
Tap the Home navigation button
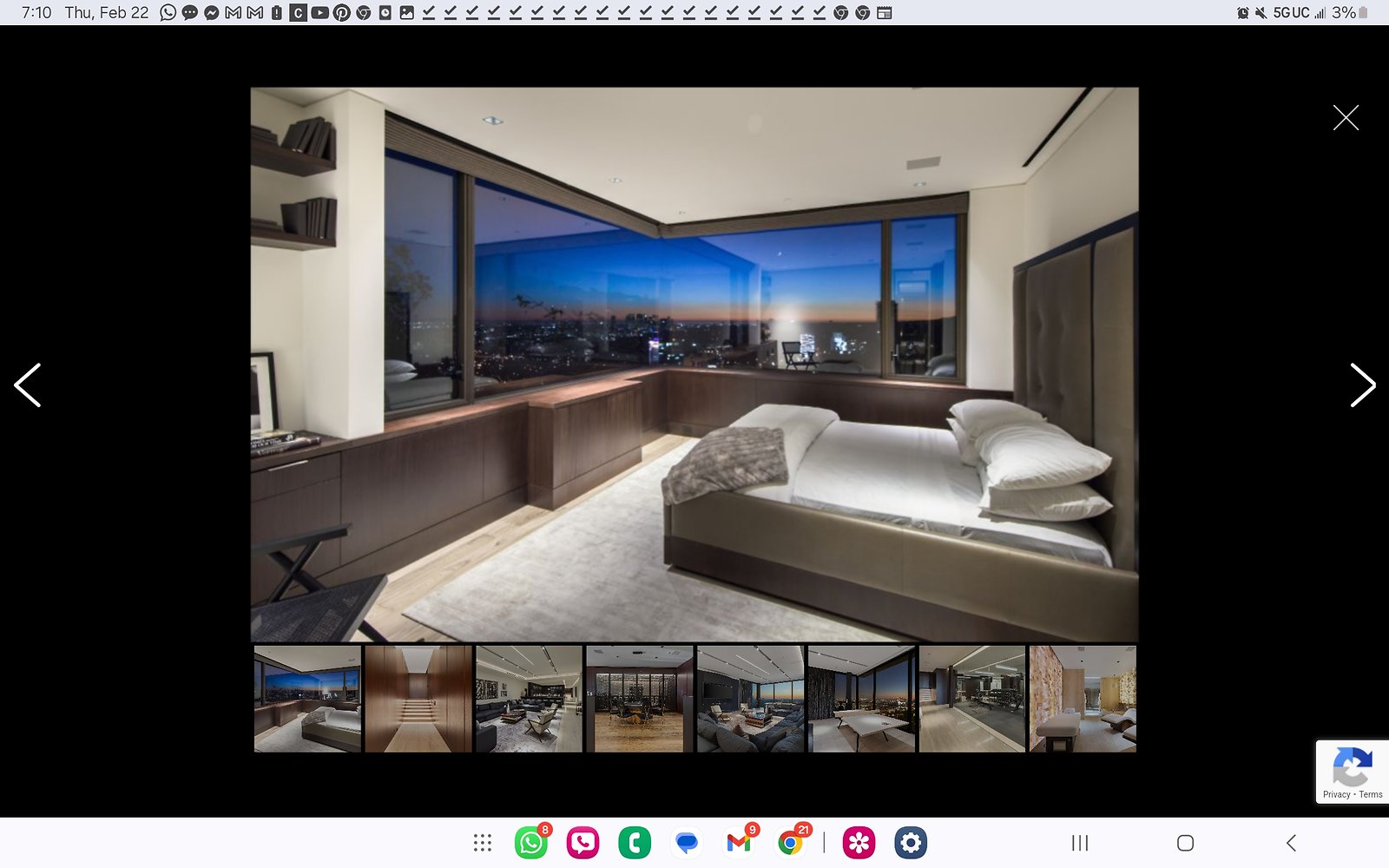pyautogui.click(x=1185, y=843)
